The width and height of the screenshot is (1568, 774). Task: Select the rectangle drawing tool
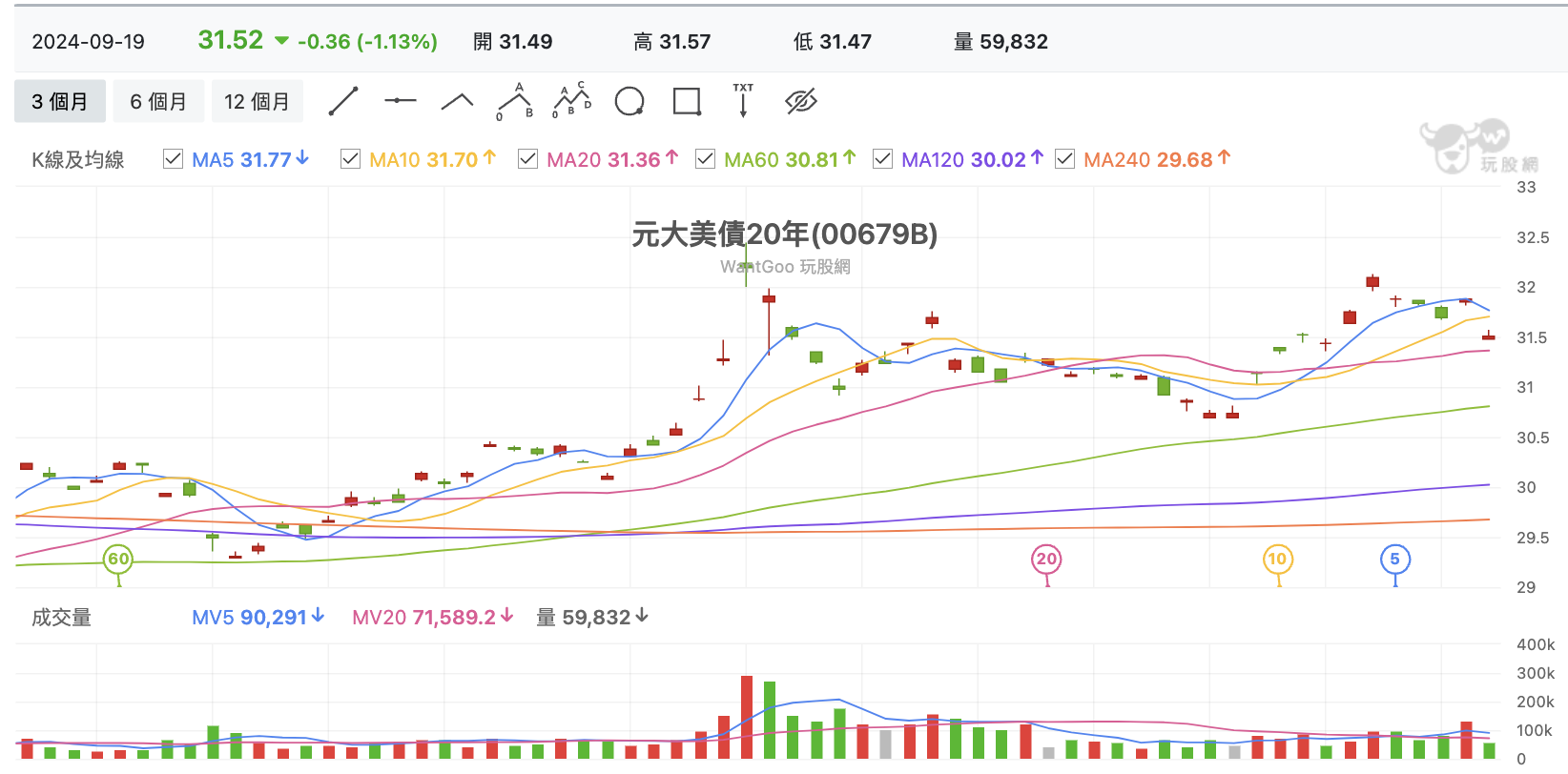click(x=687, y=101)
